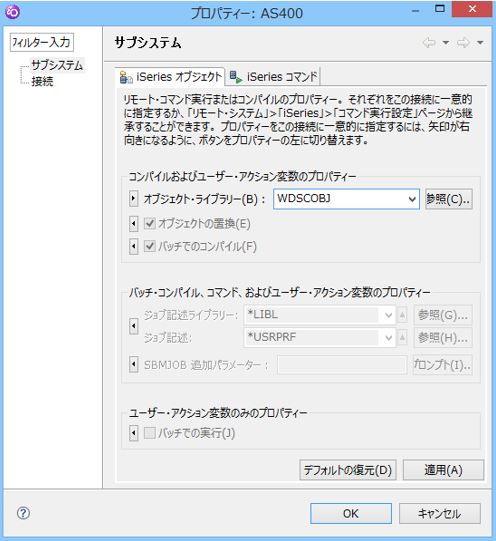Open the WDSCOBJ library dropdown
The height and width of the screenshot is (541, 496).
[412, 199]
